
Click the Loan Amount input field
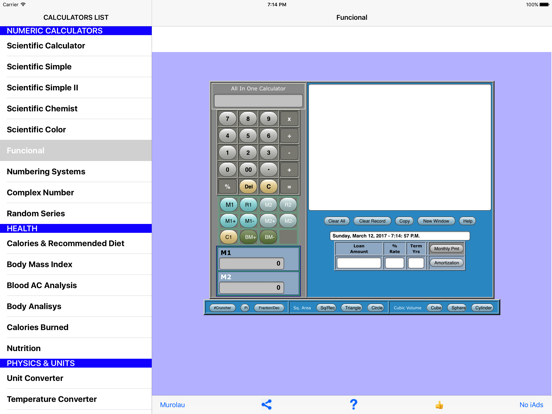pyautogui.click(x=359, y=263)
